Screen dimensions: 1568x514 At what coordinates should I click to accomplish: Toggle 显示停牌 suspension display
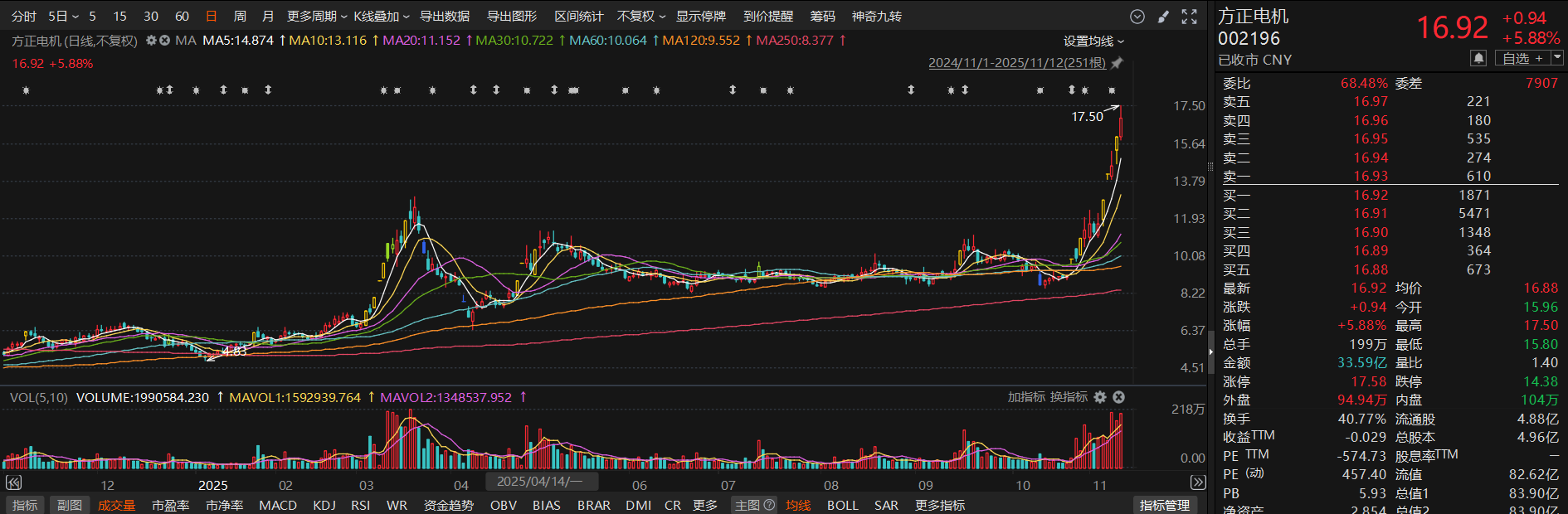point(700,17)
